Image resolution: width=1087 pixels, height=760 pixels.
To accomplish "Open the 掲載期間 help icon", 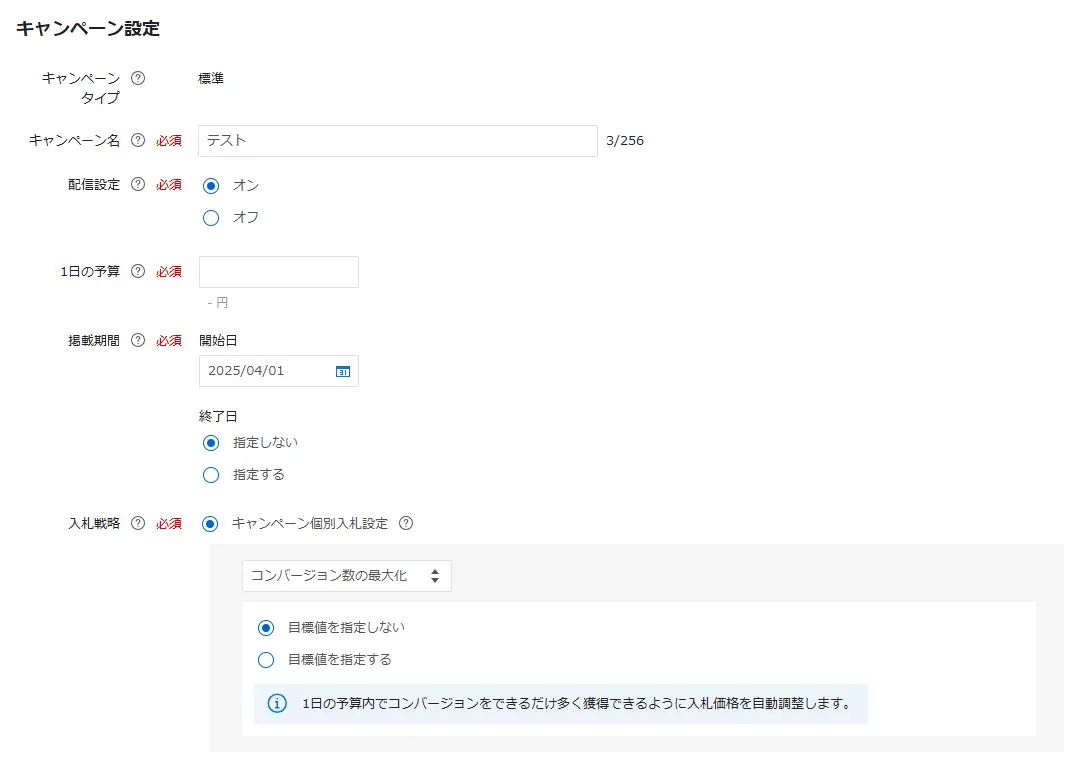I will coord(138,339).
